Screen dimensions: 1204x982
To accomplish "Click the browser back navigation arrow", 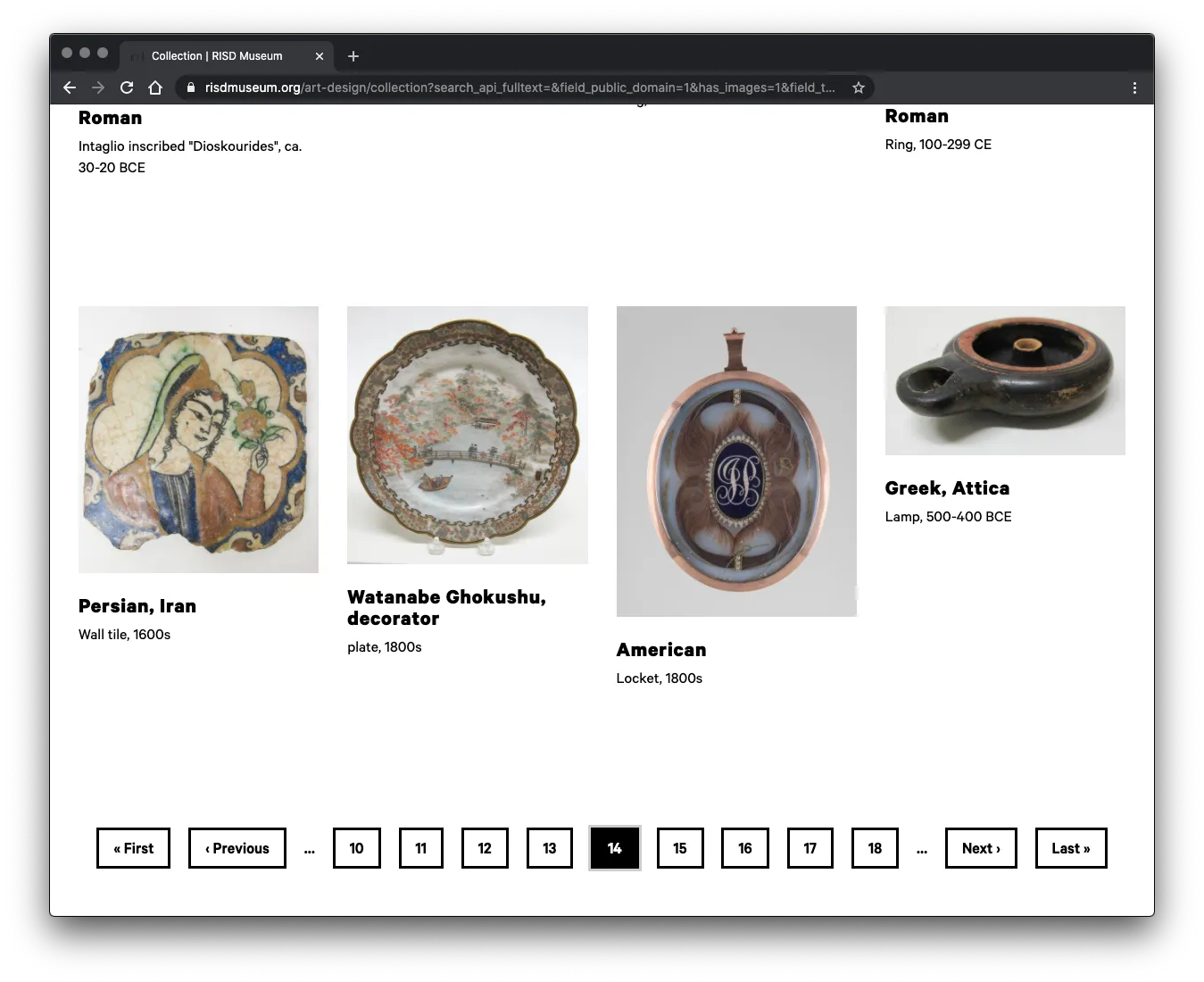I will point(69,87).
